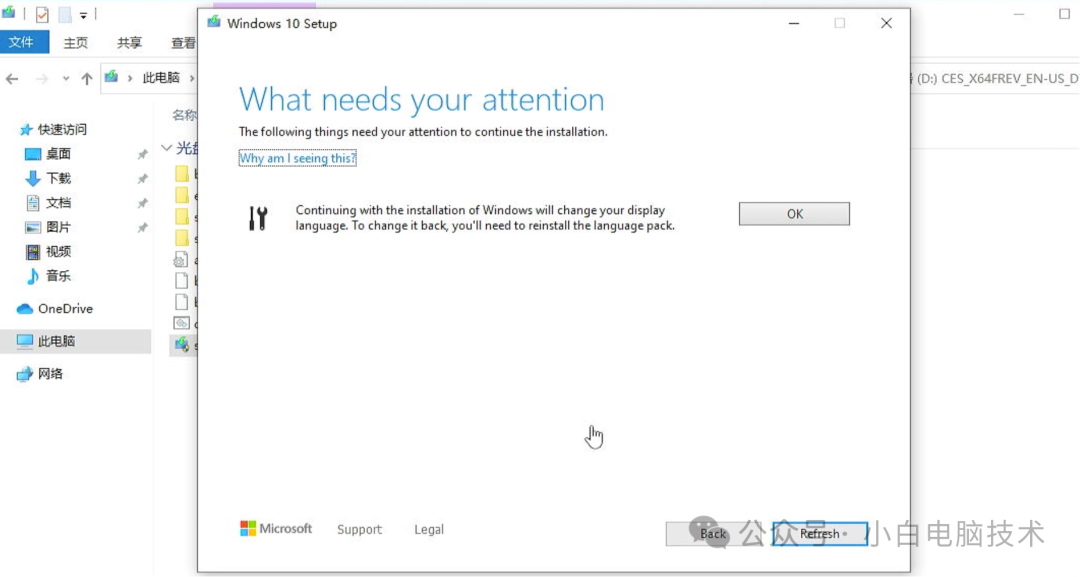Switch to the 主页 ribbon tab
Viewport: 1080px width, 577px height.
(76, 43)
